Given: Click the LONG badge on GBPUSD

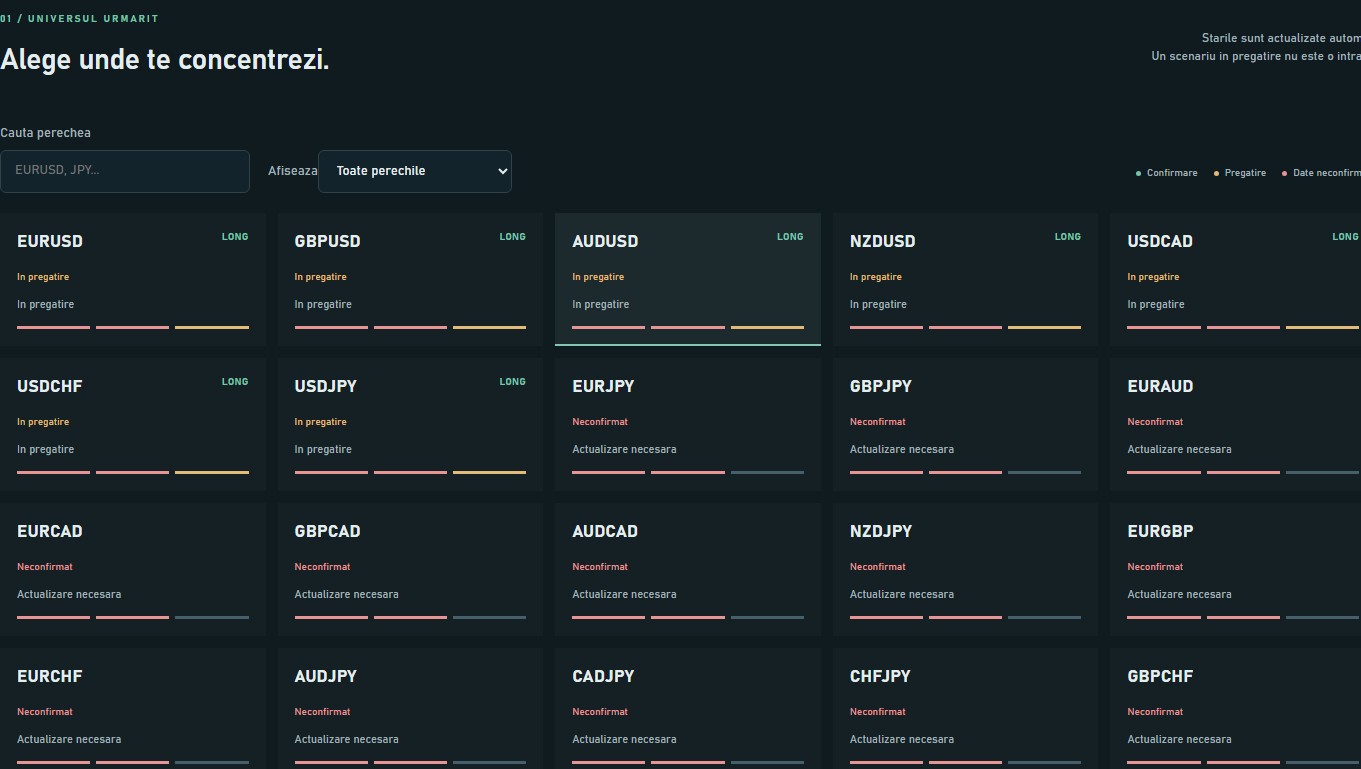Looking at the screenshot, I should click(x=512, y=237).
